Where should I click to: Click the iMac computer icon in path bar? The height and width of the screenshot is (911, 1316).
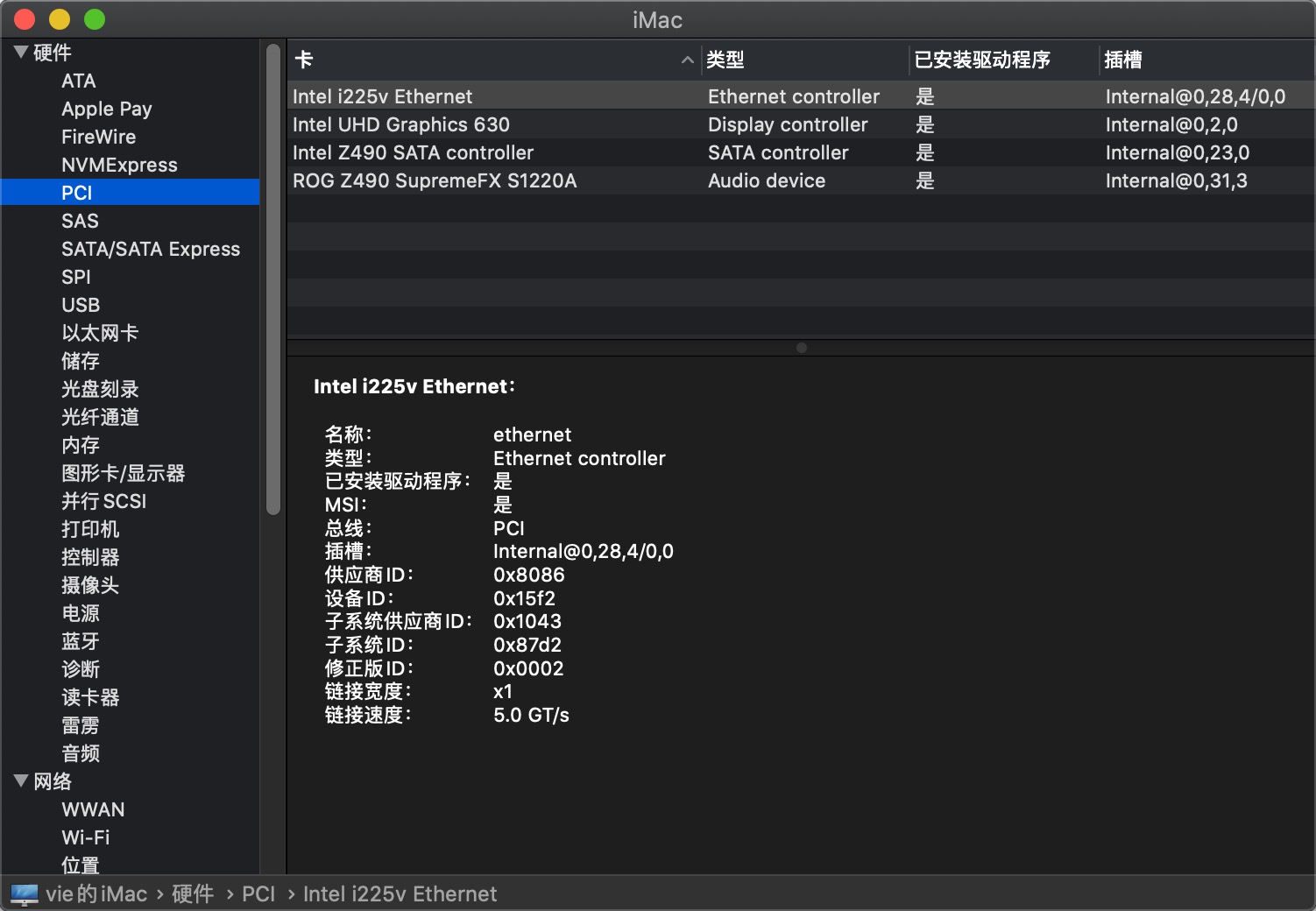[25, 894]
